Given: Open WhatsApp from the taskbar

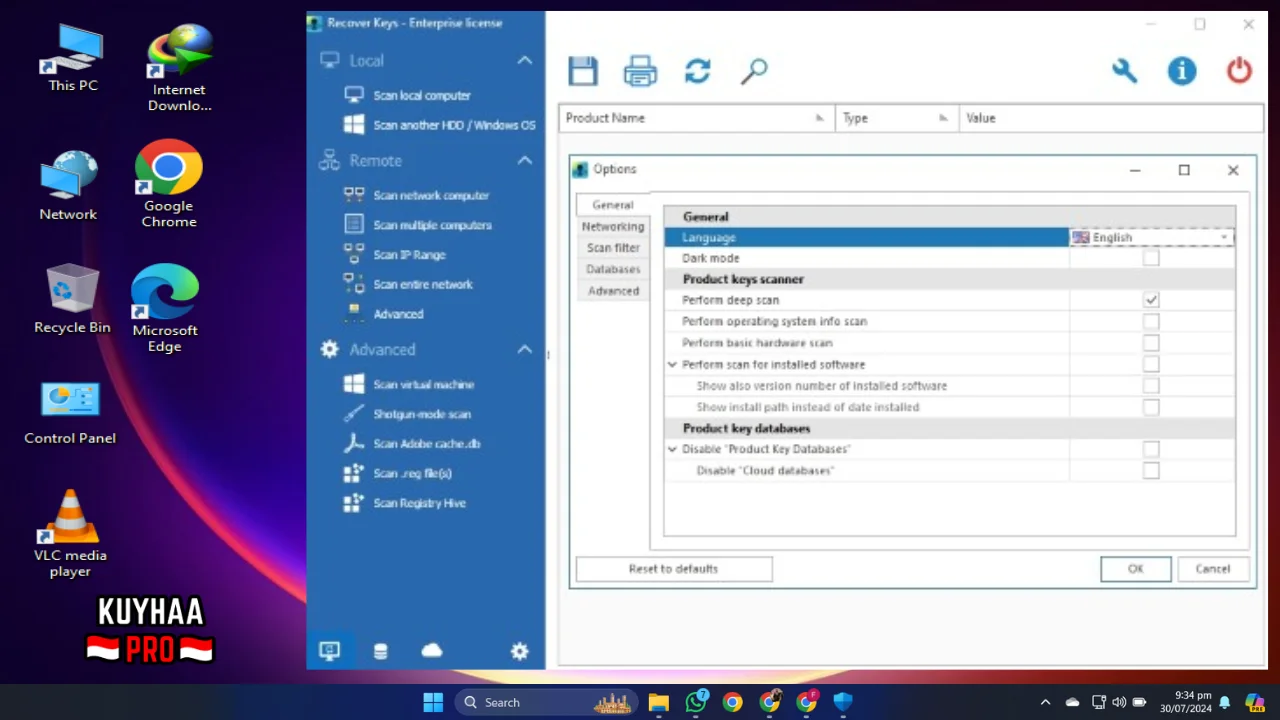Looking at the screenshot, I should tap(696, 702).
